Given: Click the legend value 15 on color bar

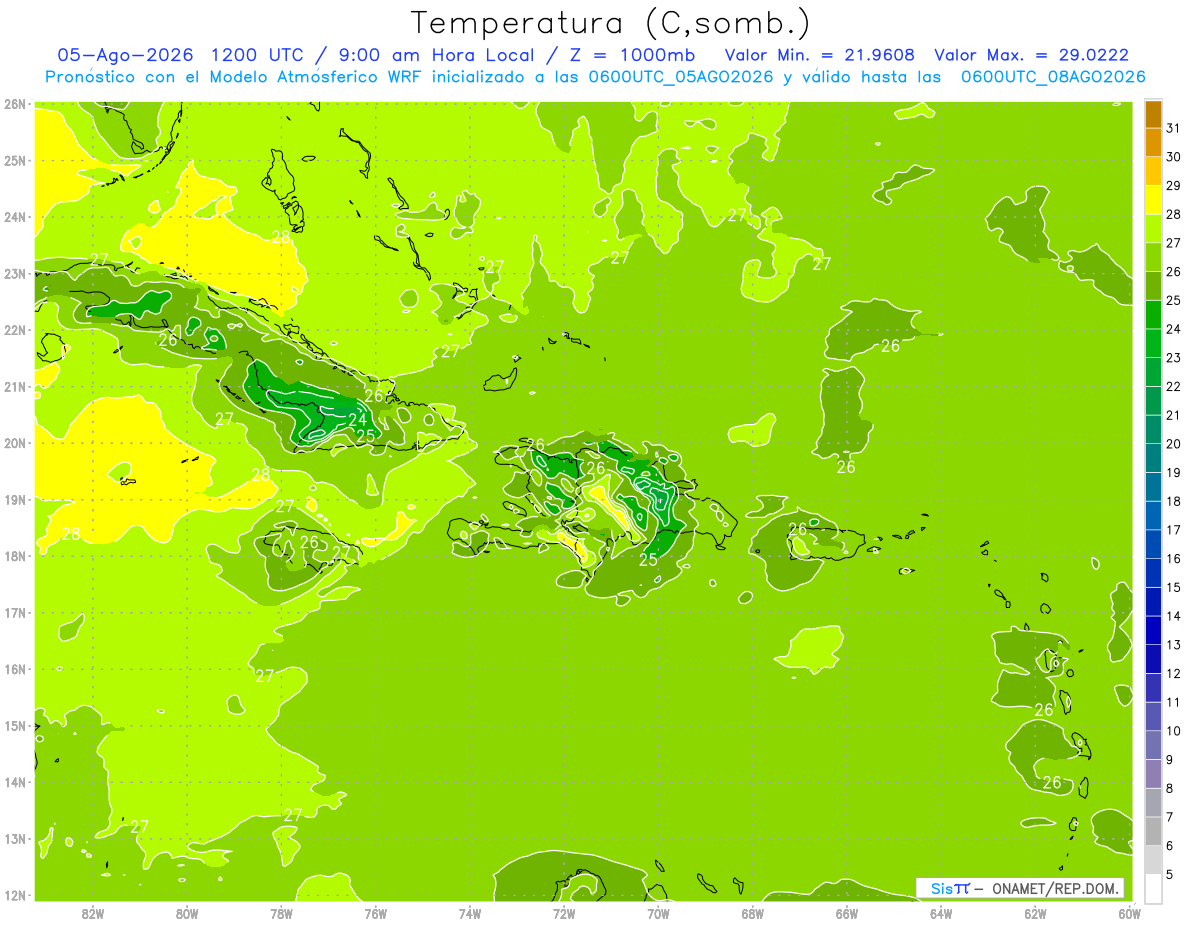Looking at the screenshot, I should coord(1174,587).
